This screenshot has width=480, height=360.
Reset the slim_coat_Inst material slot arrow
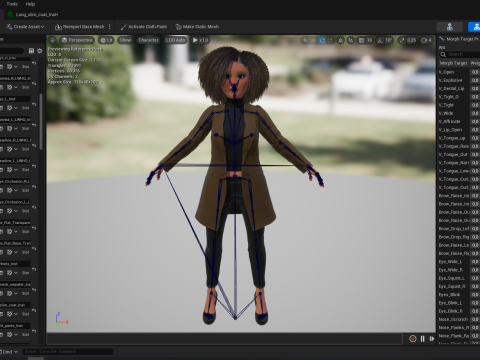click(34, 310)
